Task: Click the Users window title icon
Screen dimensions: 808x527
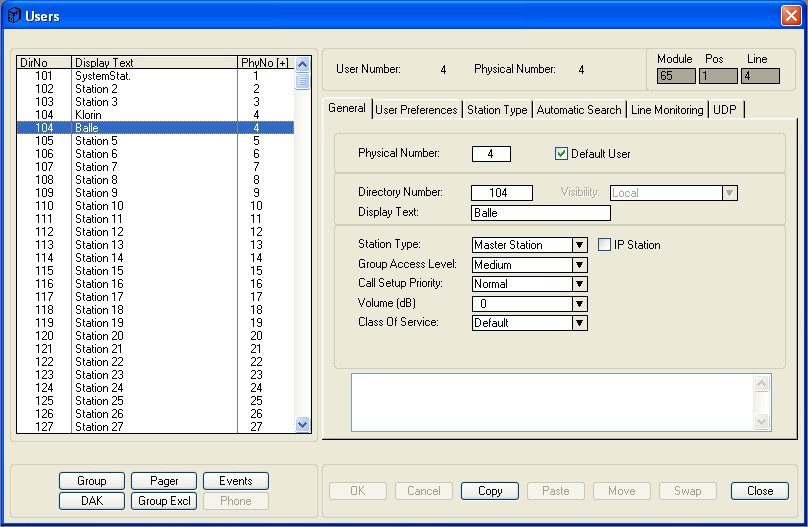Action: (x=14, y=16)
